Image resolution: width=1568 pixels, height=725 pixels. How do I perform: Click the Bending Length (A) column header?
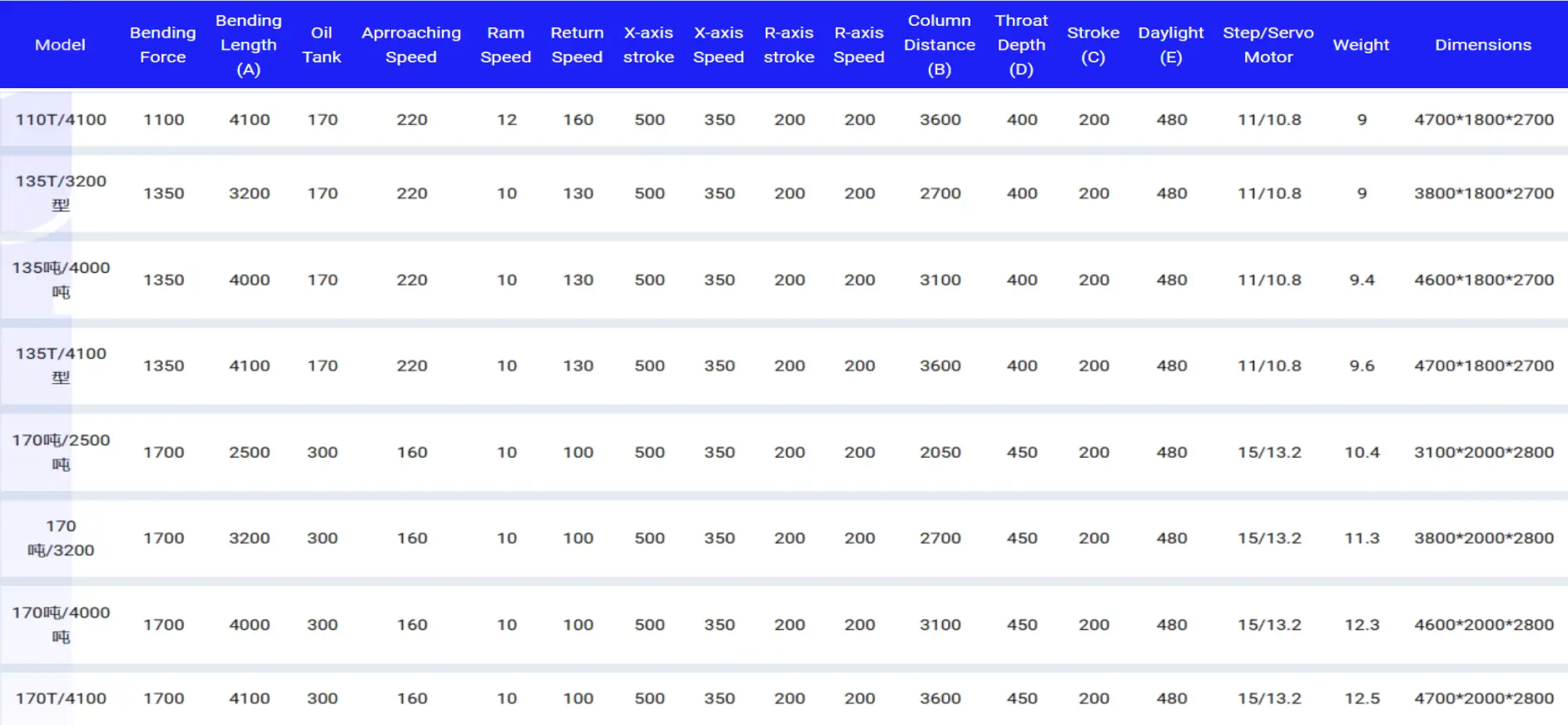coord(249,45)
